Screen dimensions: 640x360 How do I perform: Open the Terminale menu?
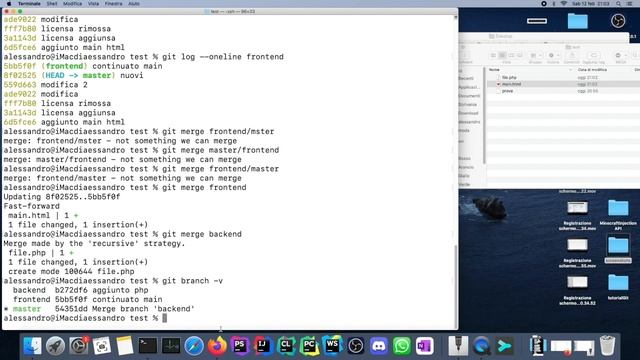(x=29, y=4)
